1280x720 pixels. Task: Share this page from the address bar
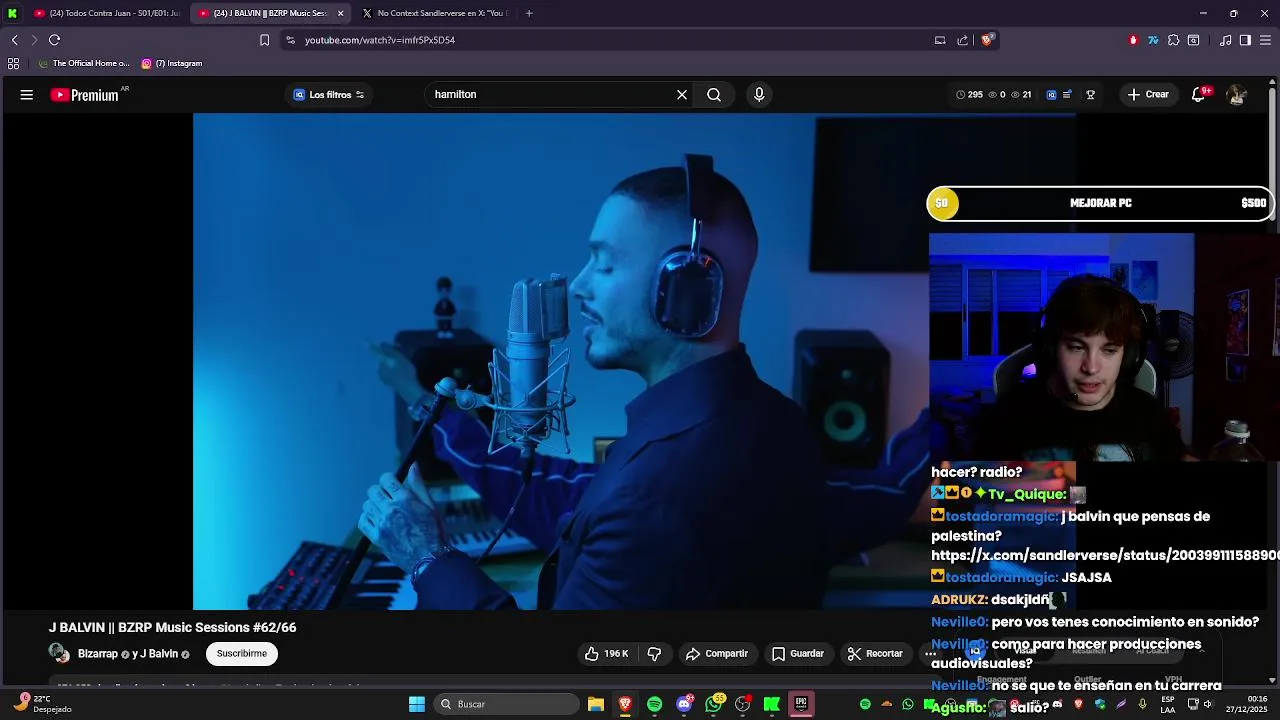coord(963,40)
